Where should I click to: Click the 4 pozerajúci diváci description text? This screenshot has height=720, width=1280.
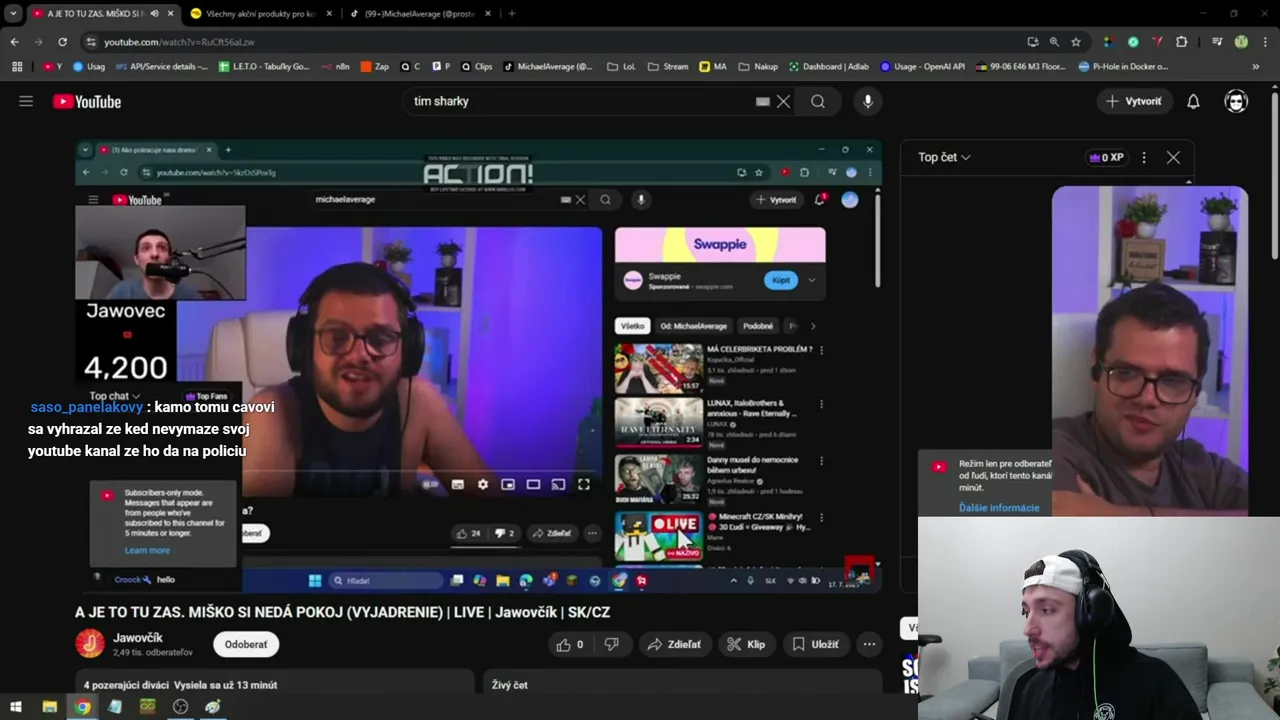tap(180, 685)
